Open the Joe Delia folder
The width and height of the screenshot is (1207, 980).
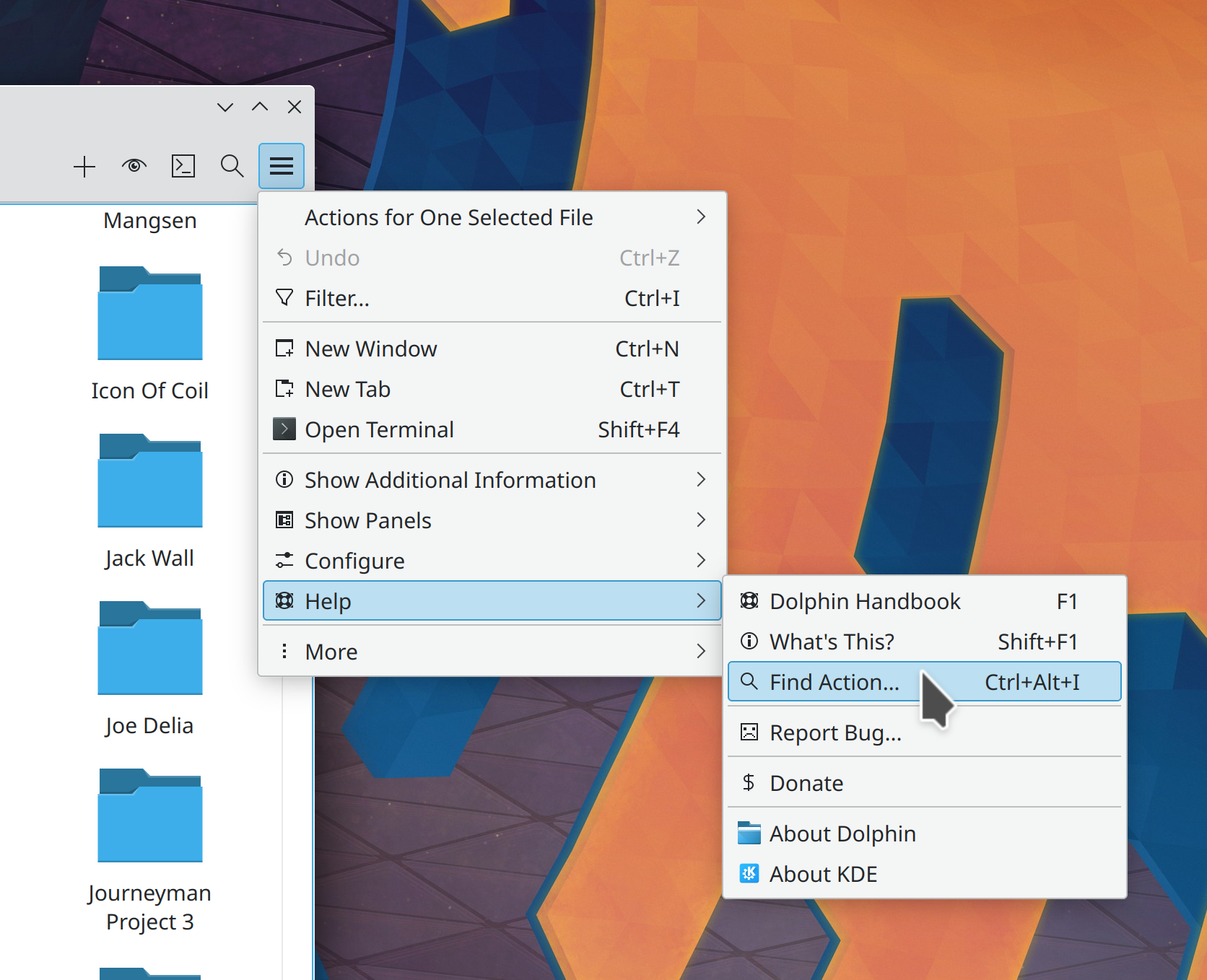150,649
